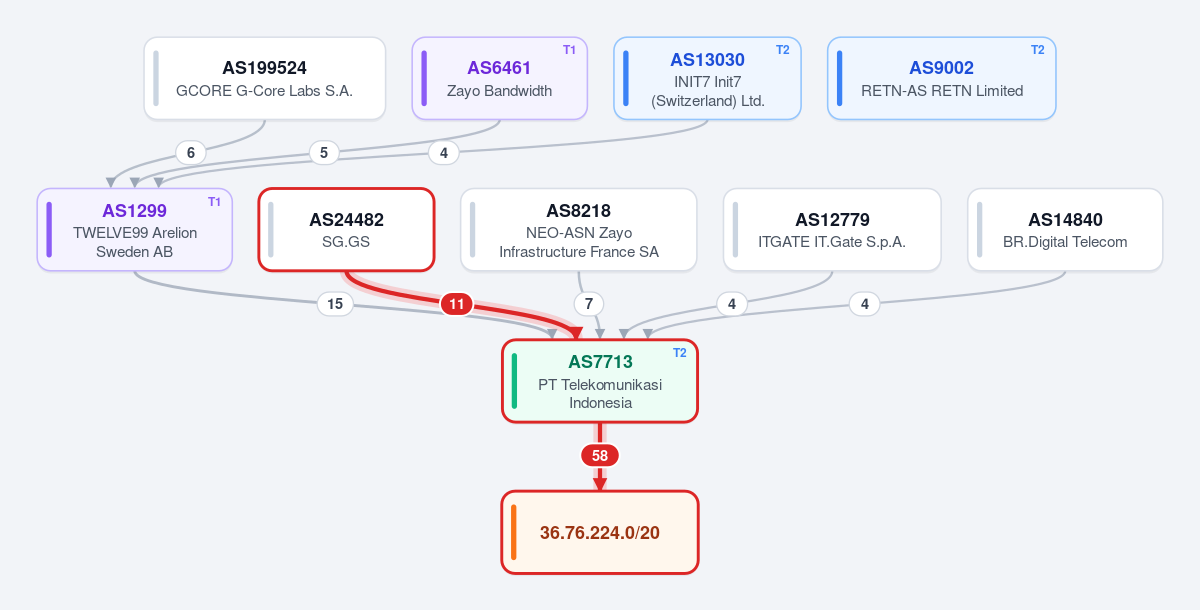Click the T2 tier tag on AS9002
Screen dimensions: 1200x610
1038,50
